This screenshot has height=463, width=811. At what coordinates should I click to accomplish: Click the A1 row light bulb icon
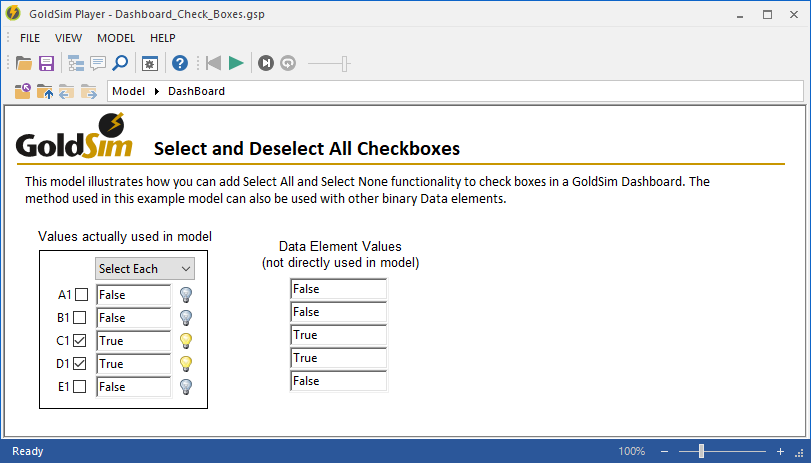(186, 295)
